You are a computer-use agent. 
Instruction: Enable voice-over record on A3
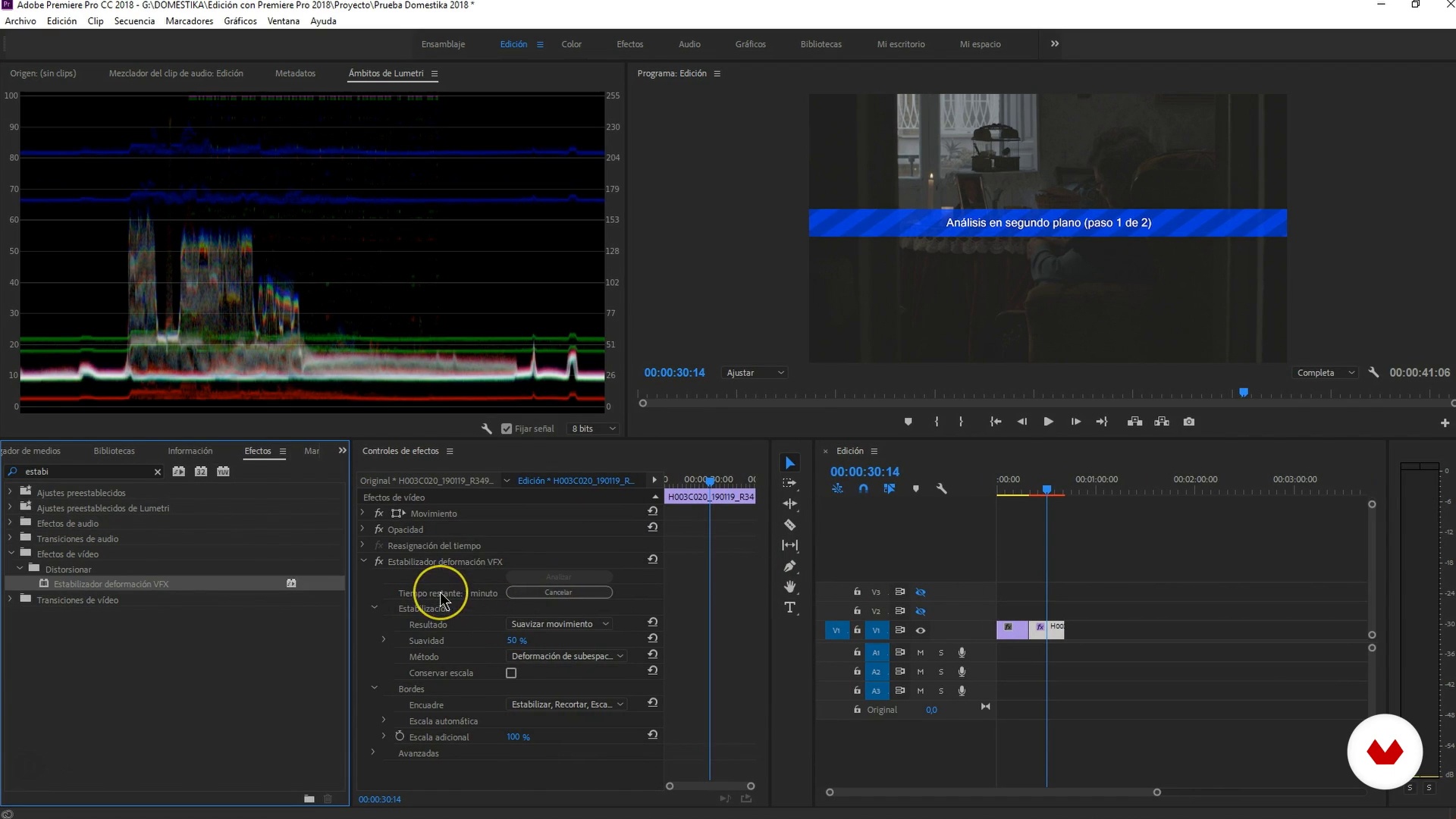962,690
